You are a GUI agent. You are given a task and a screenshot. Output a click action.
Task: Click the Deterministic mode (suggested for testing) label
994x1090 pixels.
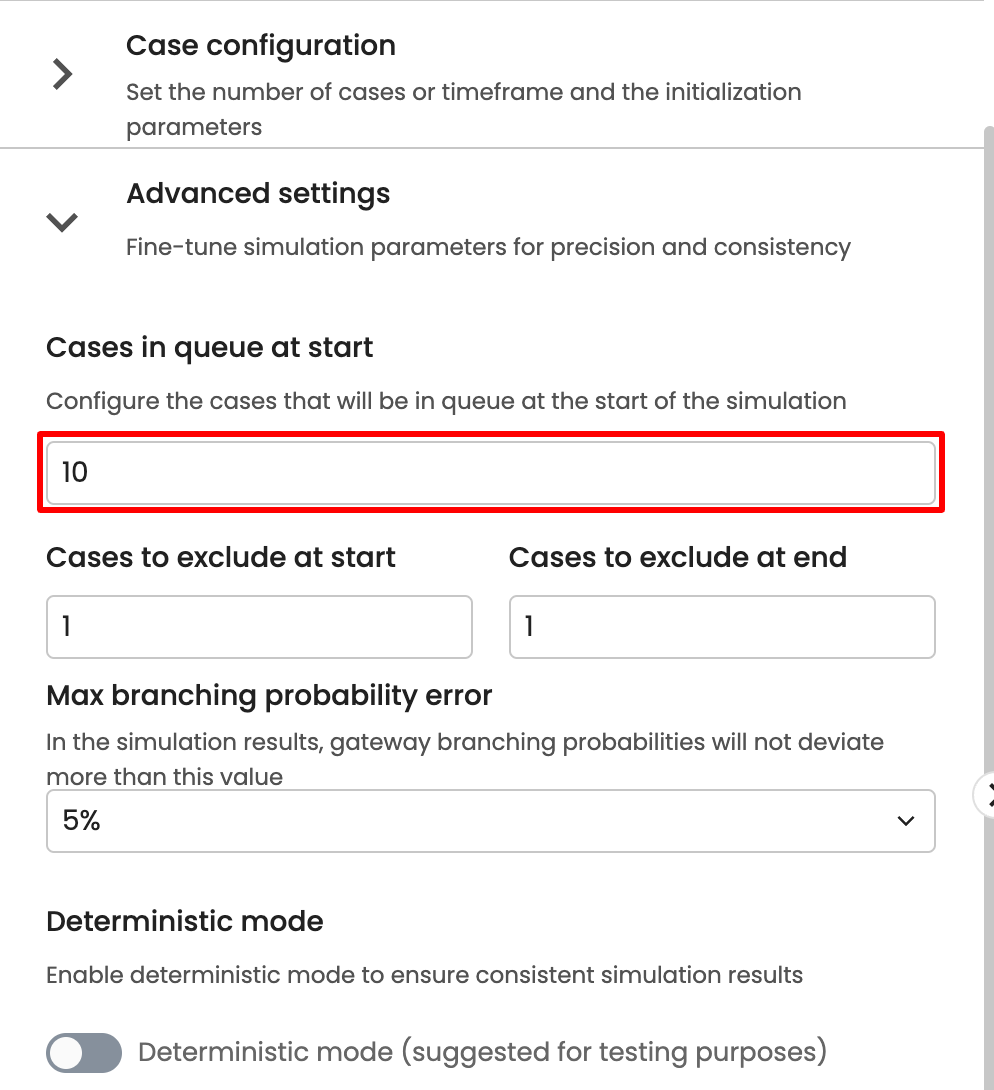tap(482, 1052)
